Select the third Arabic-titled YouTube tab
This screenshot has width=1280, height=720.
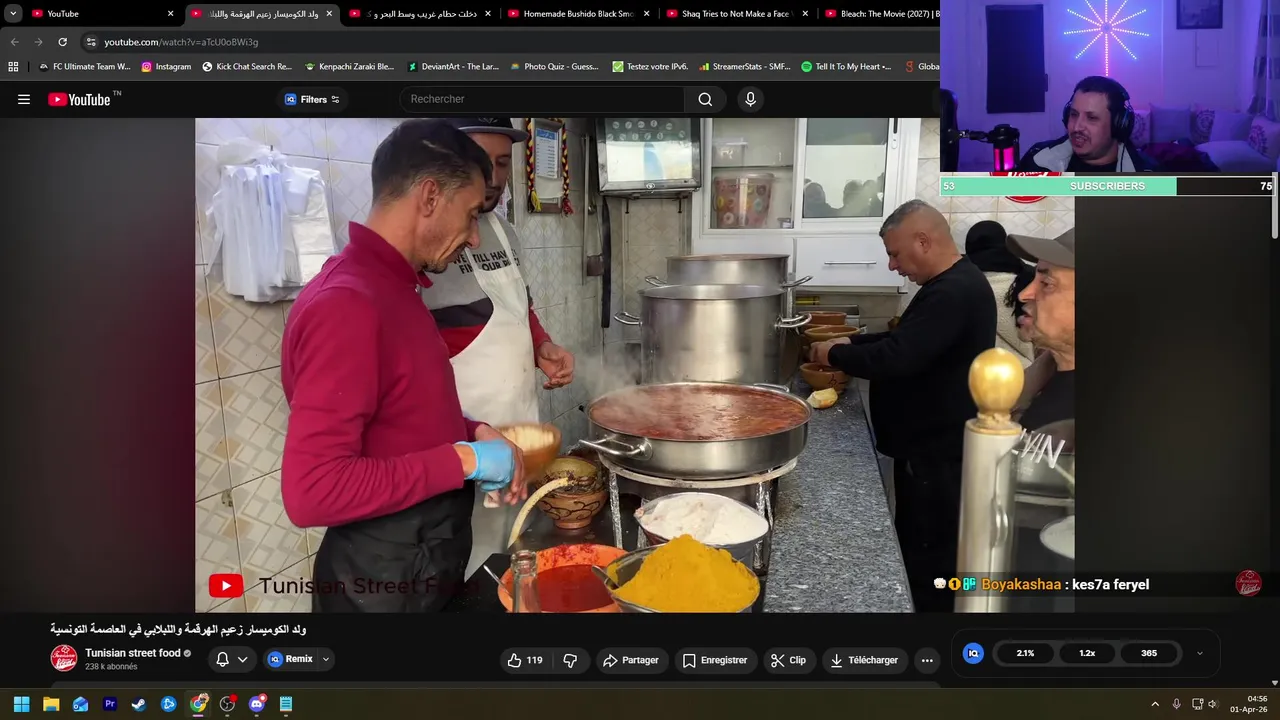420,14
